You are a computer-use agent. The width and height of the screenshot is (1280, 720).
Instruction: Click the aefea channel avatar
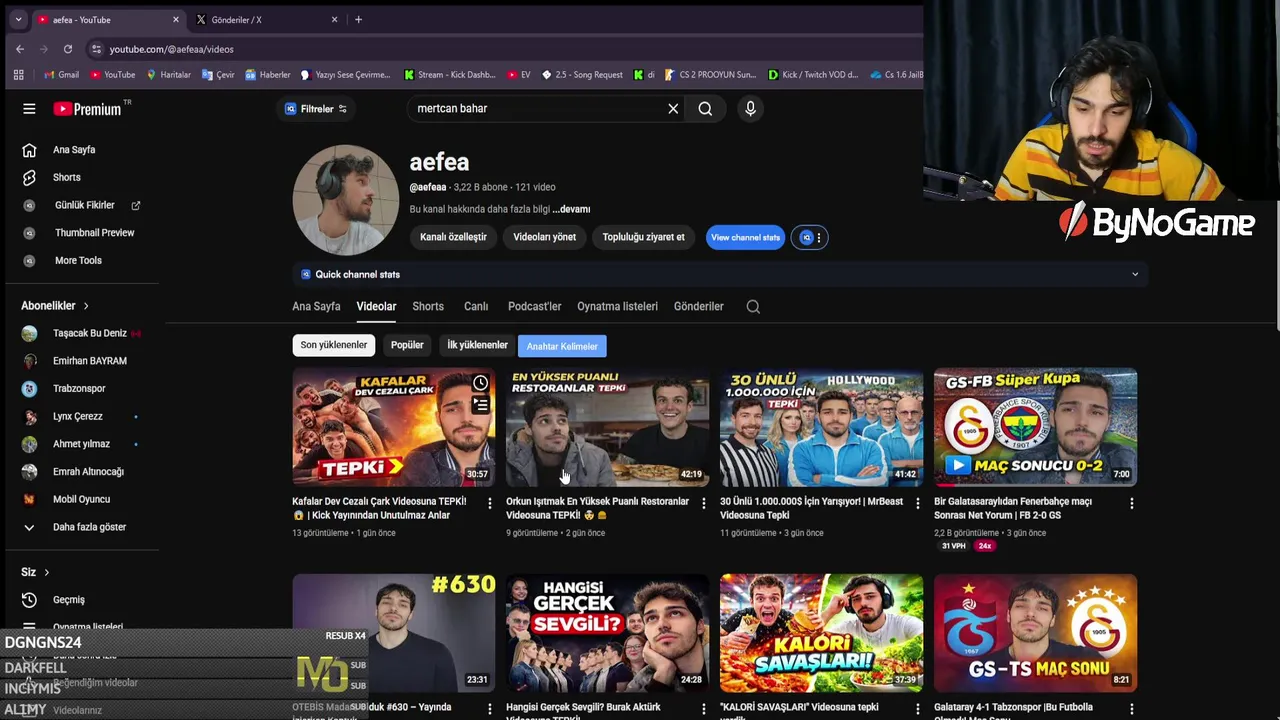(x=345, y=200)
